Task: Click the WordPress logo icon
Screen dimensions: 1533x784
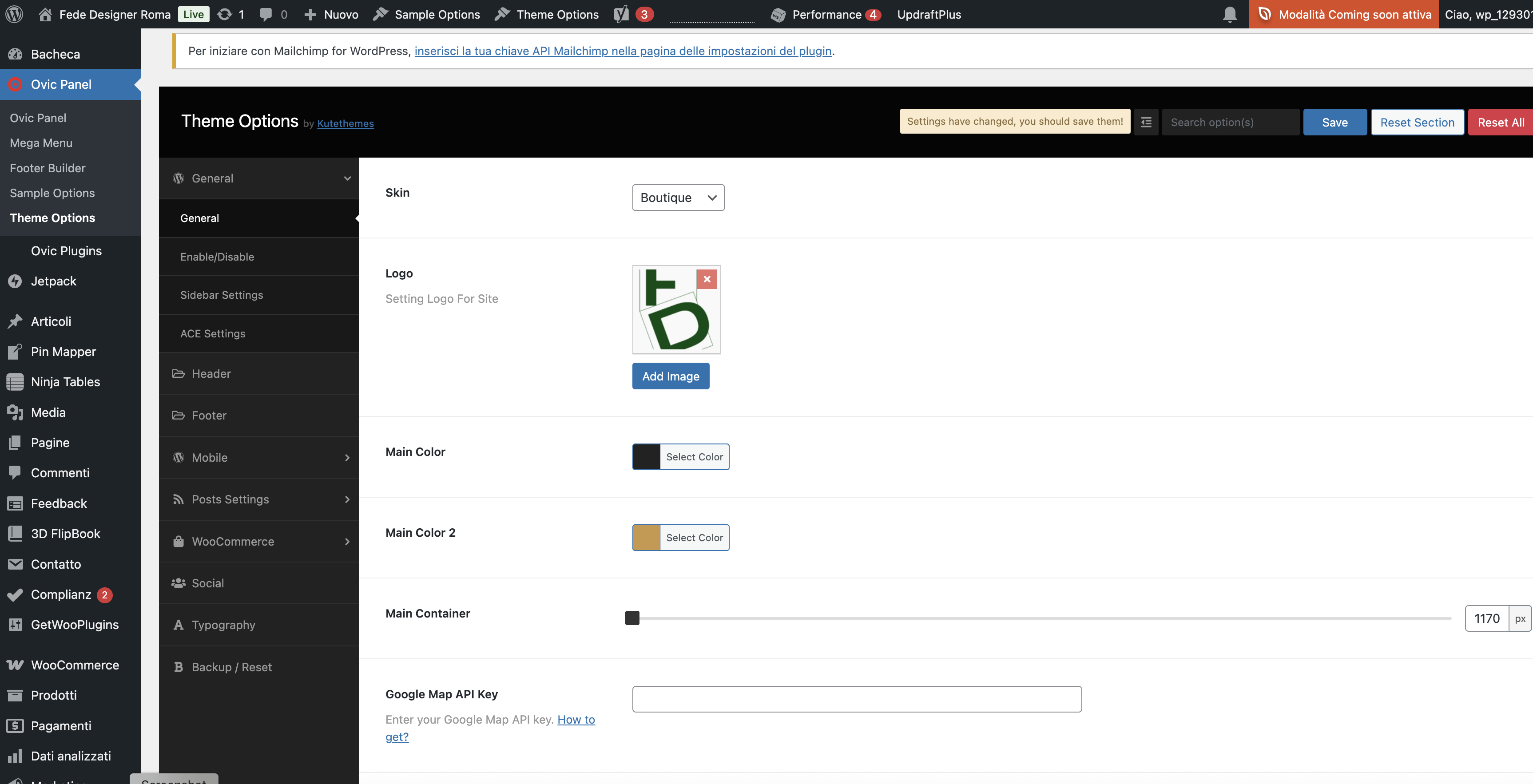Action: point(14,14)
